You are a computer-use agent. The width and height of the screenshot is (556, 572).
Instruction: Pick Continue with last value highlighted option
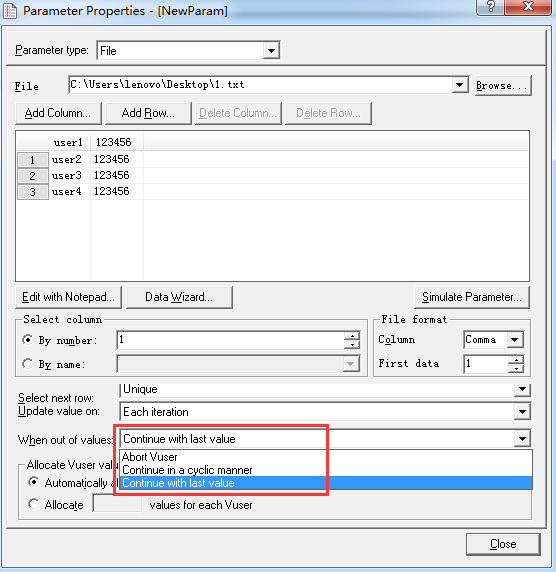[x=326, y=483]
